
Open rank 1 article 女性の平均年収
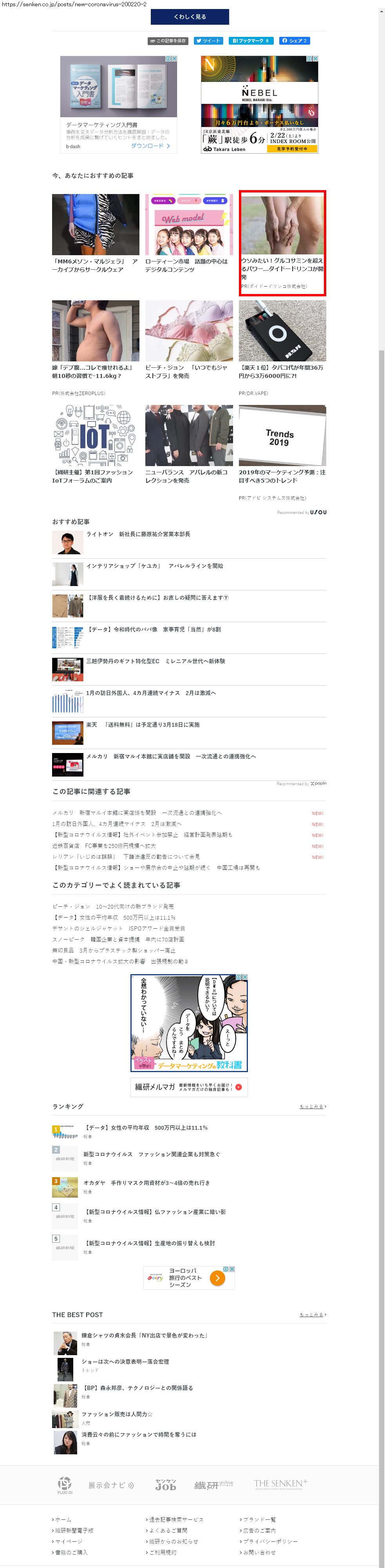pyautogui.click(x=145, y=1128)
